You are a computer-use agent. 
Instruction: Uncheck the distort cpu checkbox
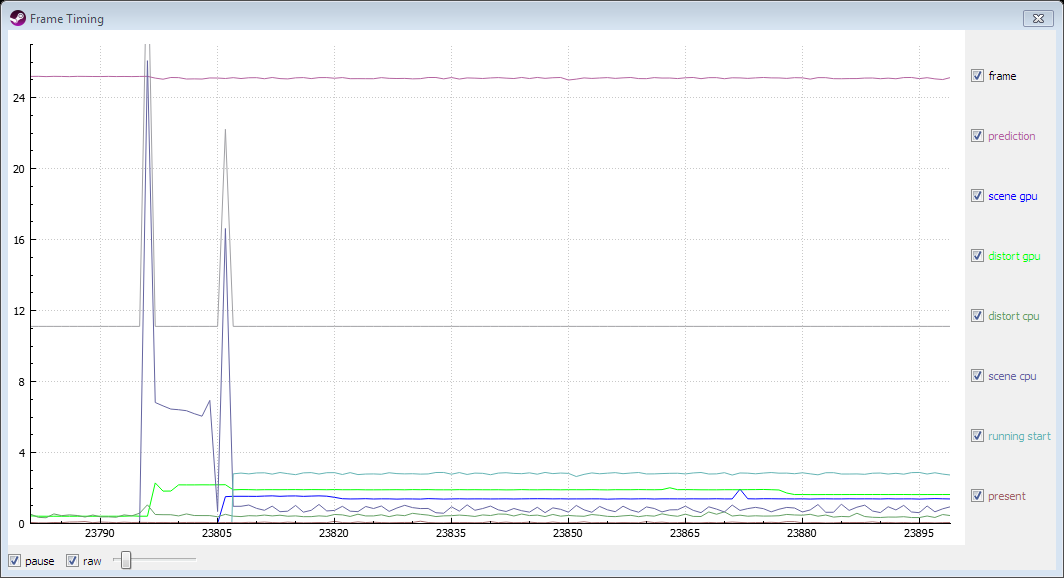[977, 316]
